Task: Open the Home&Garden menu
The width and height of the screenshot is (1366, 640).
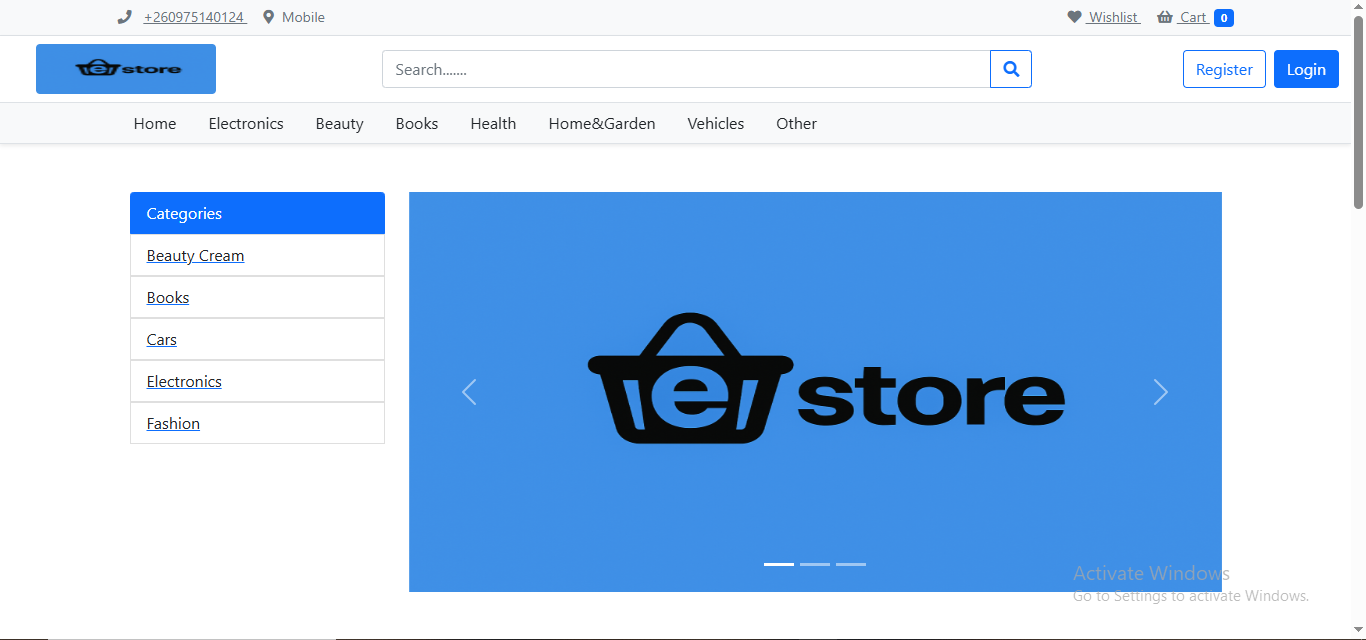Action: (601, 123)
